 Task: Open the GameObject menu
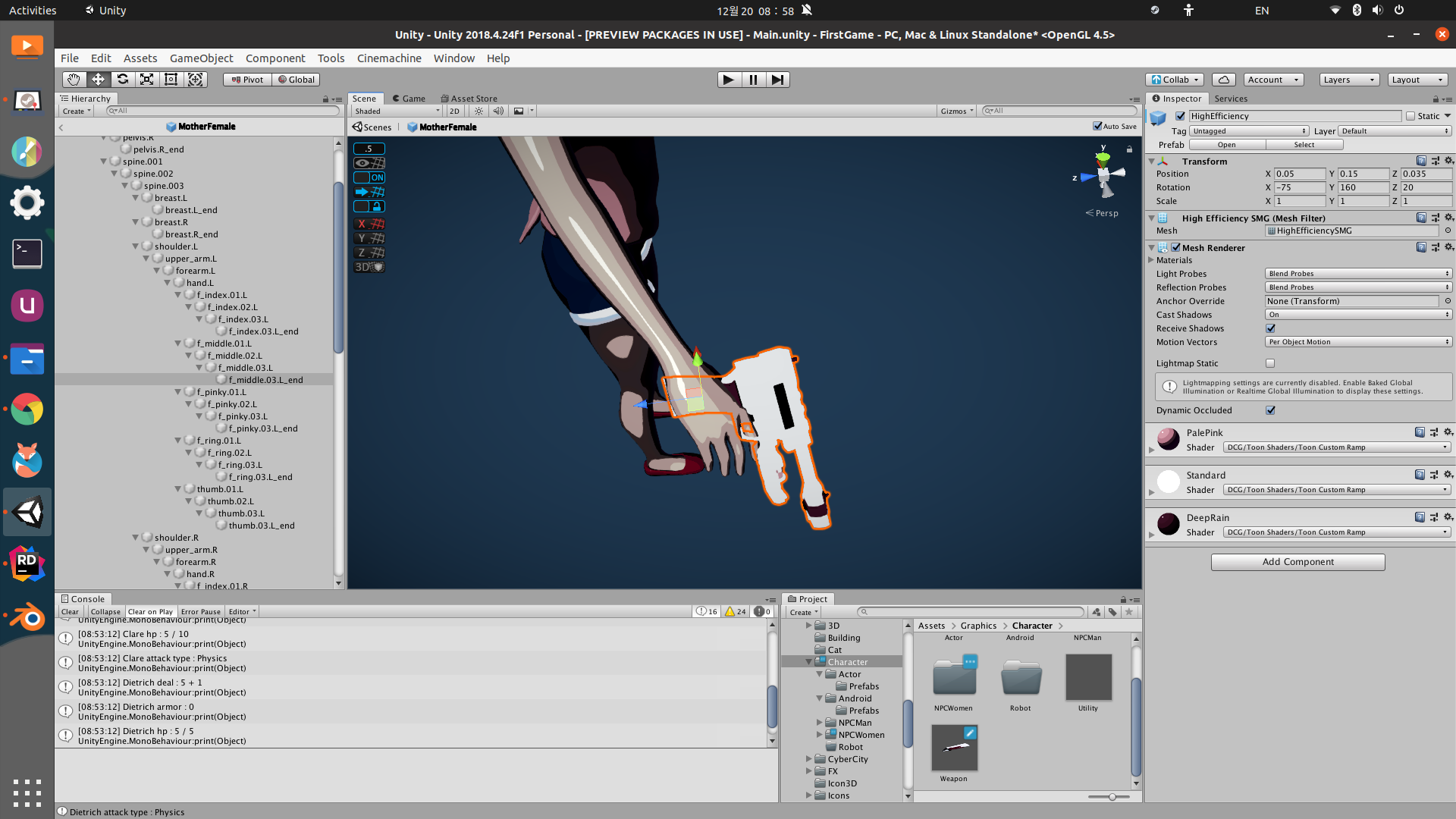point(202,58)
